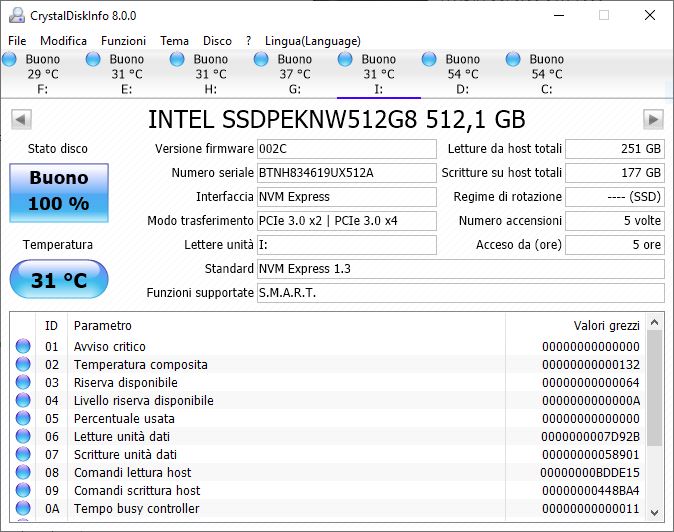Screen dimensions: 674x532
Task: Click the blue health orb of disk D:
Action: pos(429,59)
